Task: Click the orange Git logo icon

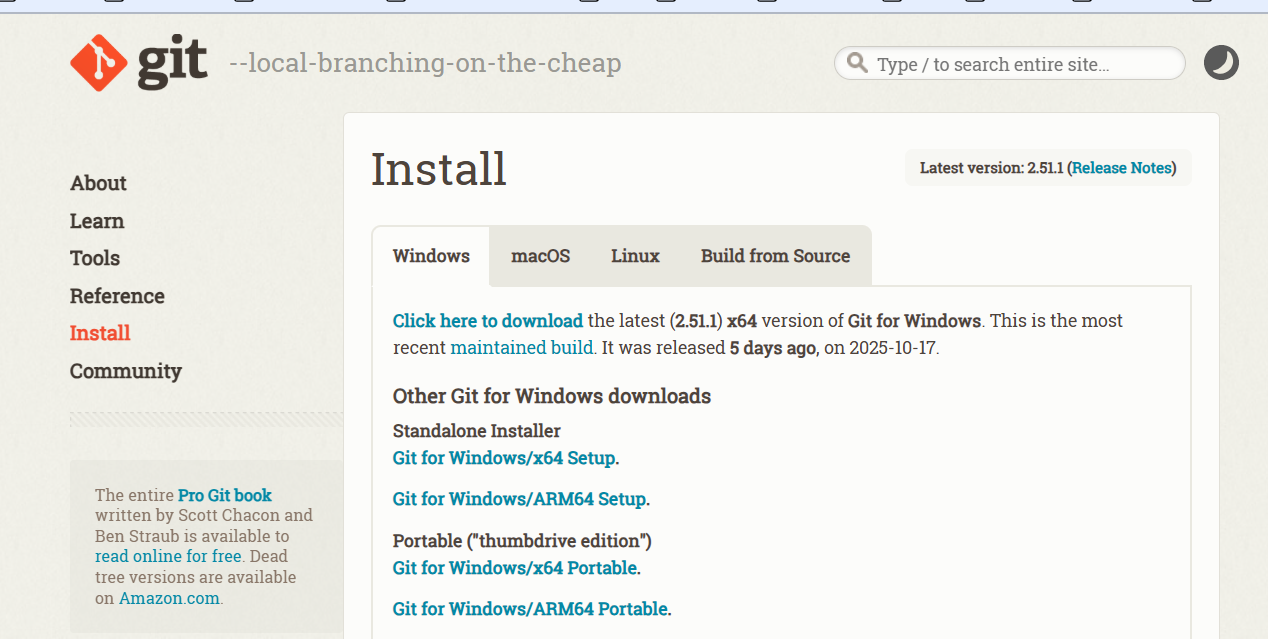Action: [x=99, y=63]
